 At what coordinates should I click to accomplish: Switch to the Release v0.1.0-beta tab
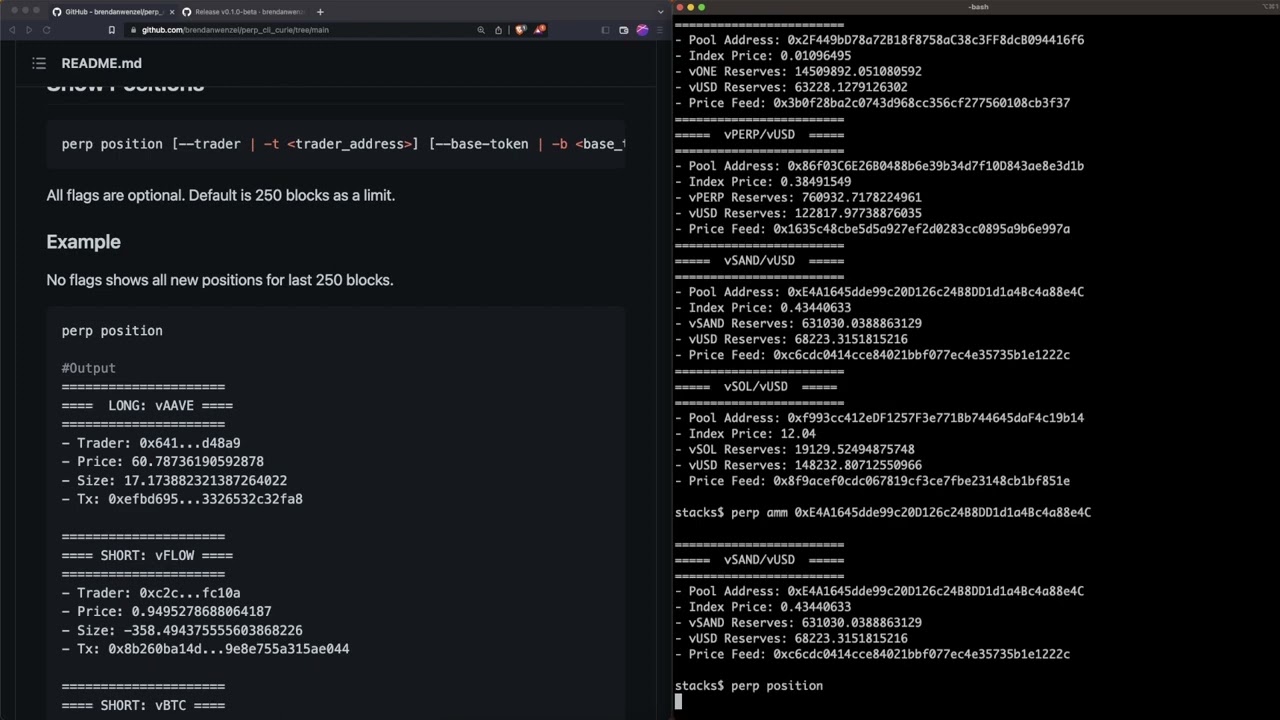(244, 12)
